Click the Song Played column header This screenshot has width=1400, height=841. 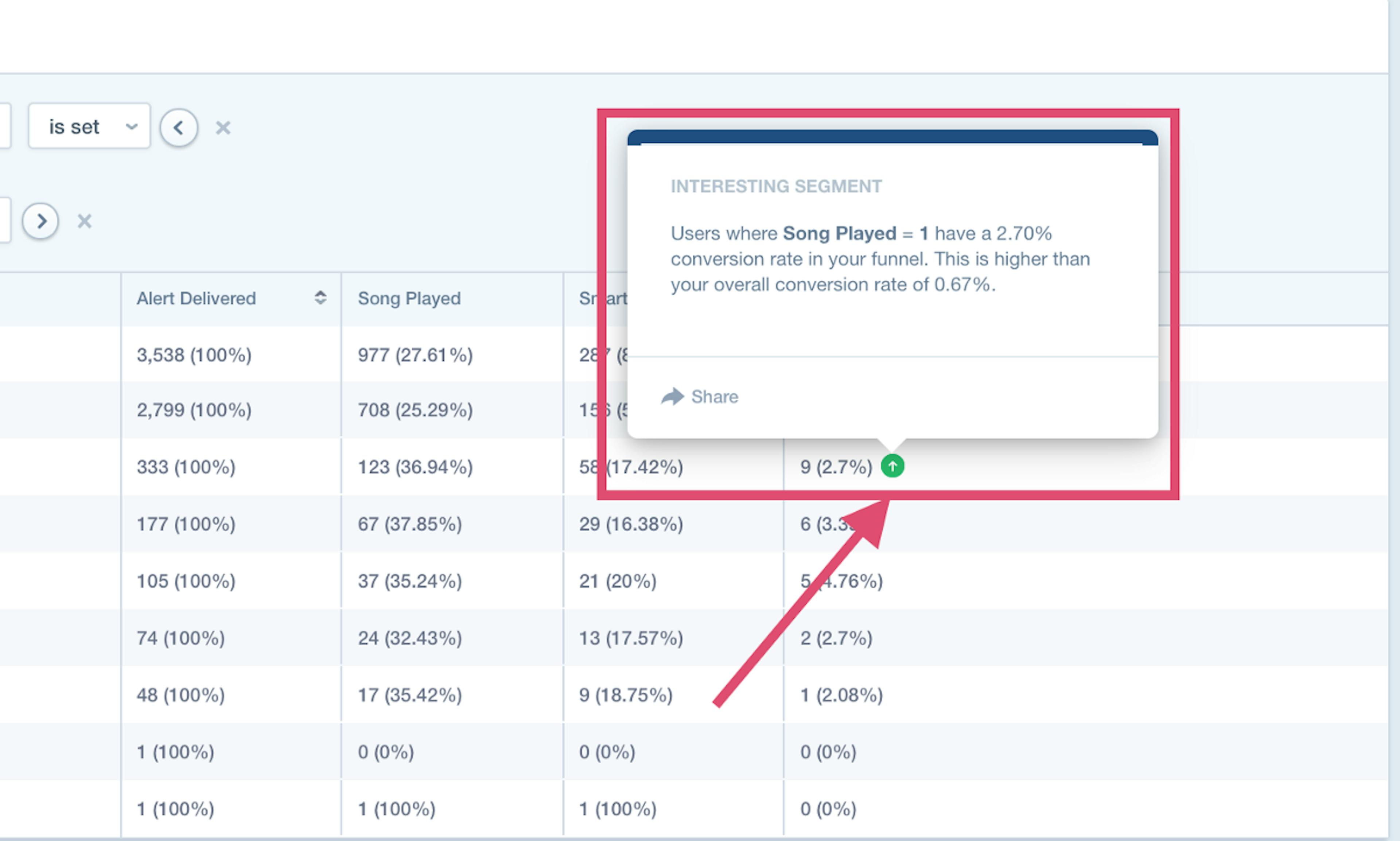coord(409,298)
